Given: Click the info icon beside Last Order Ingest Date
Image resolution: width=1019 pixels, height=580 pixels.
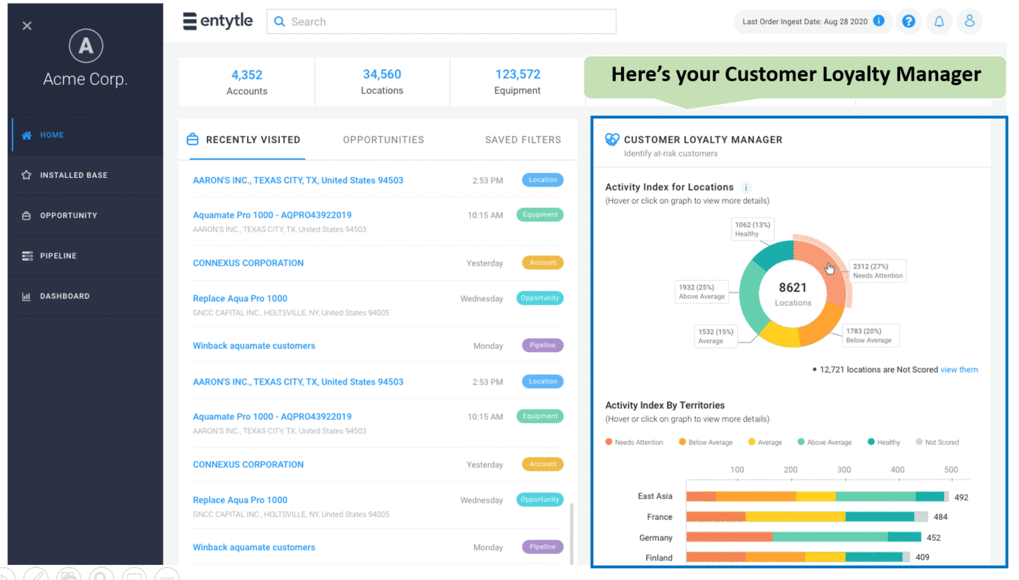Looking at the screenshot, I should (x=879, y=21).
